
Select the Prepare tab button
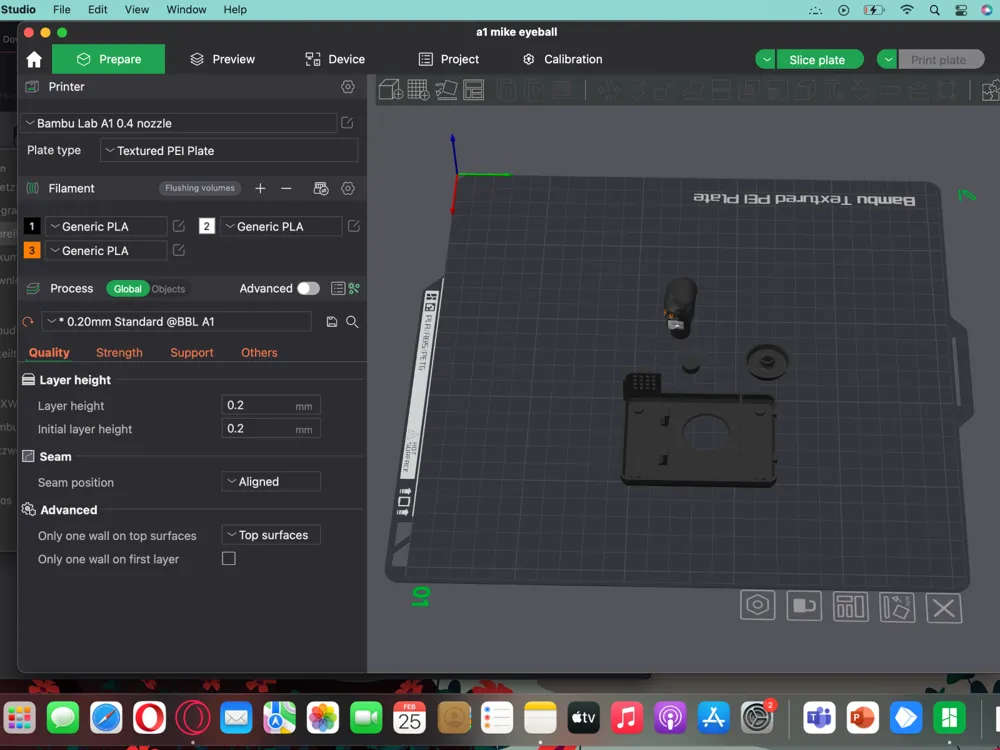tap(108, 59)
